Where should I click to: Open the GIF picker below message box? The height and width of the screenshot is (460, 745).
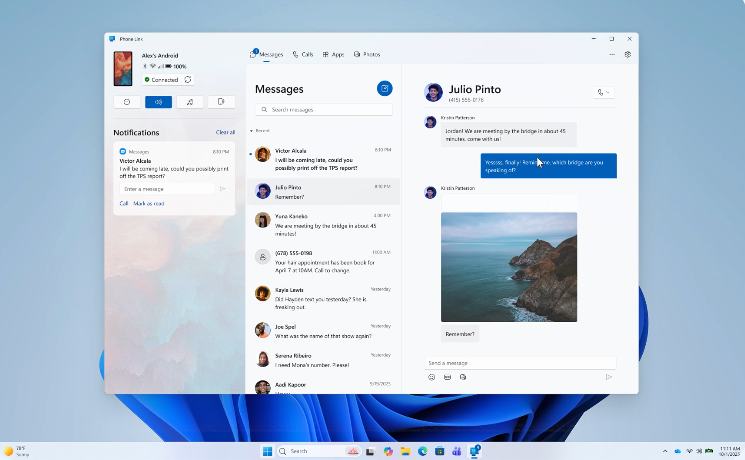pos(447,377)
